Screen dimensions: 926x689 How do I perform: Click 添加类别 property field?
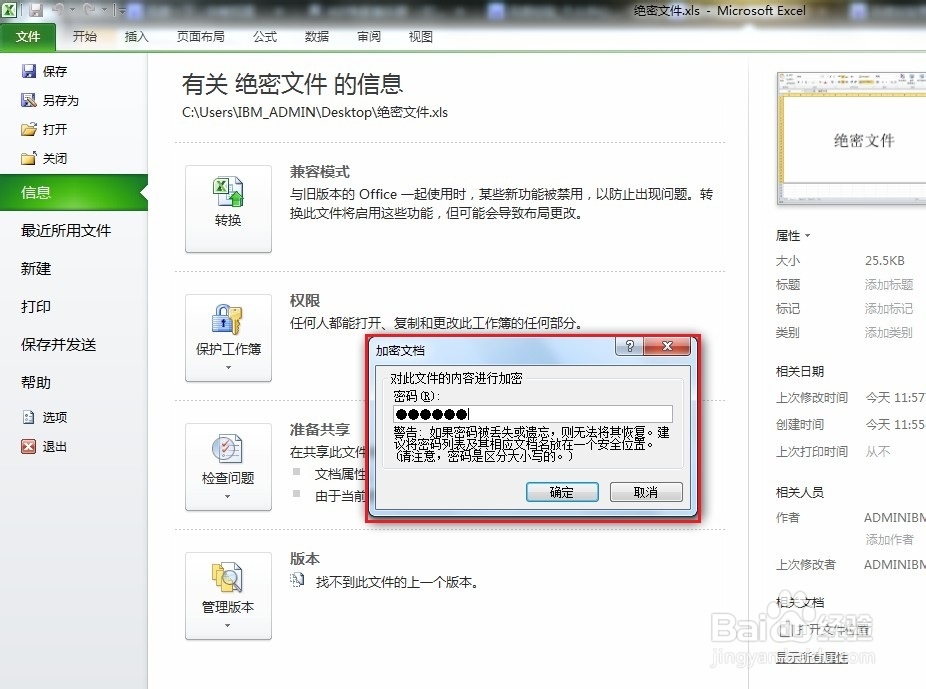point(889,333)
